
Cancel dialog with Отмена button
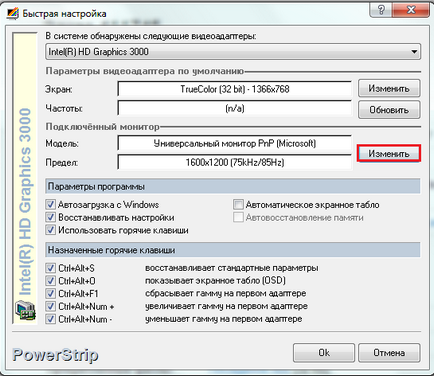pos(389,353)
